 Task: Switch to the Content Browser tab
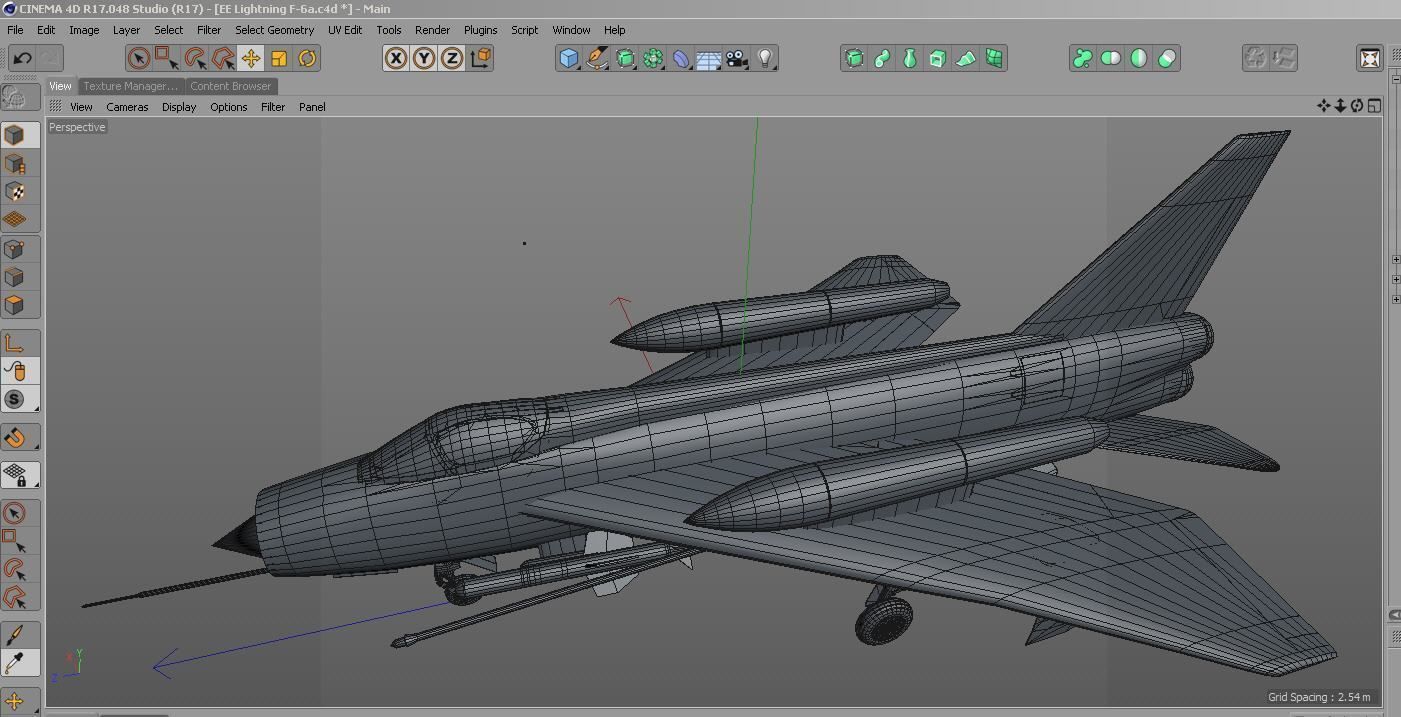[231, 86]
